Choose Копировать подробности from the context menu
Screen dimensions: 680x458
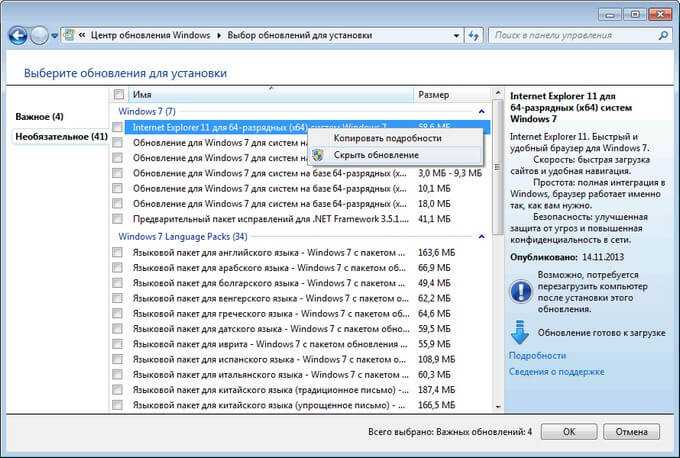click(387, 138)
